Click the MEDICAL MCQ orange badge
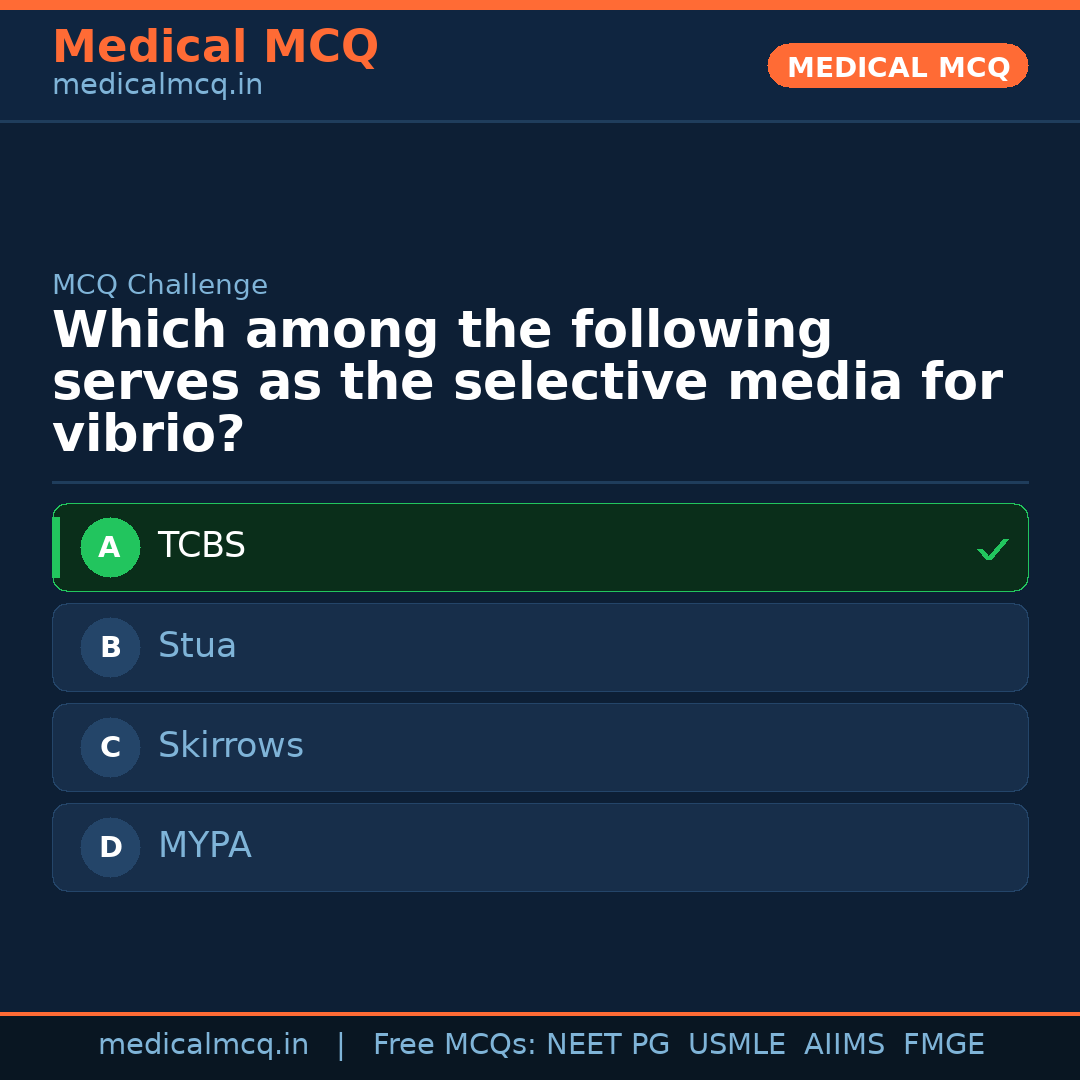Screen dimensions: 1080x1080 pyautogui.click(x=897, y=66)
